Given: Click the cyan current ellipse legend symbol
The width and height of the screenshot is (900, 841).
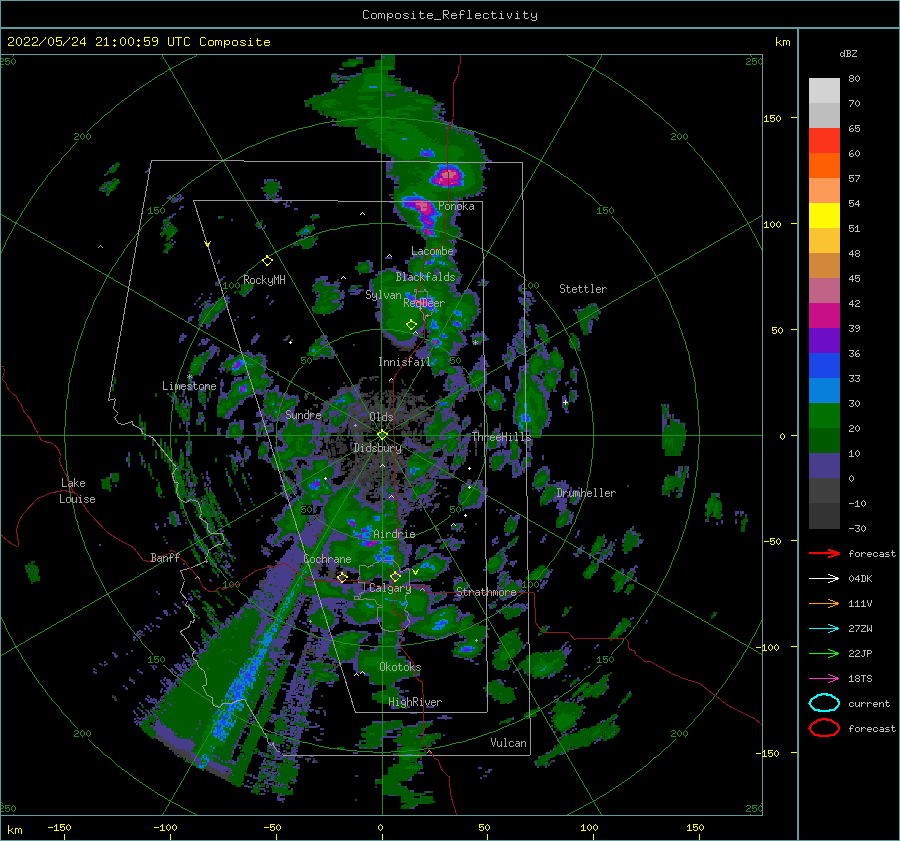Looking at the screenshot, I should point(824,703).
